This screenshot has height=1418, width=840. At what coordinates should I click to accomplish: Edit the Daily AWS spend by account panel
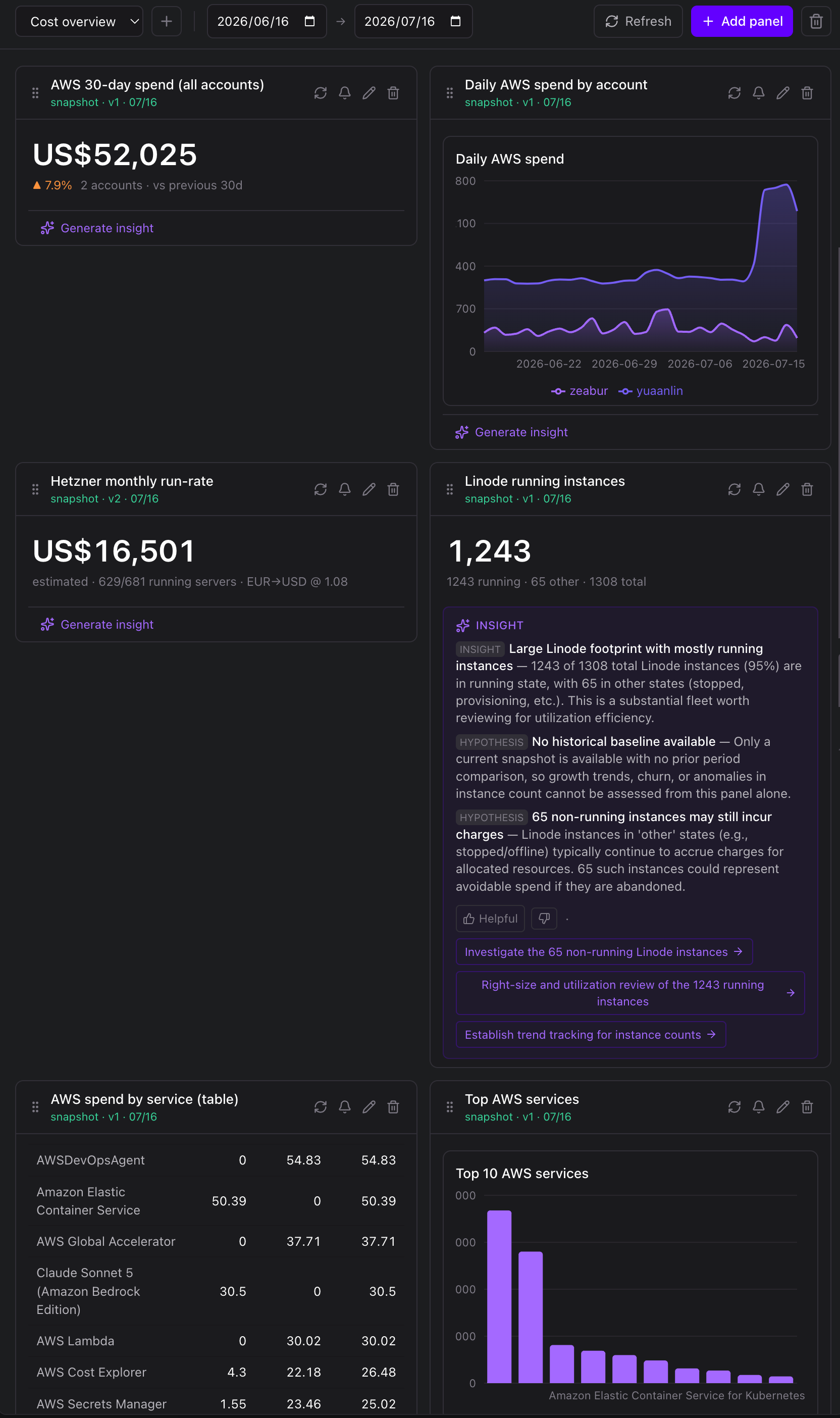coord(783,93)
